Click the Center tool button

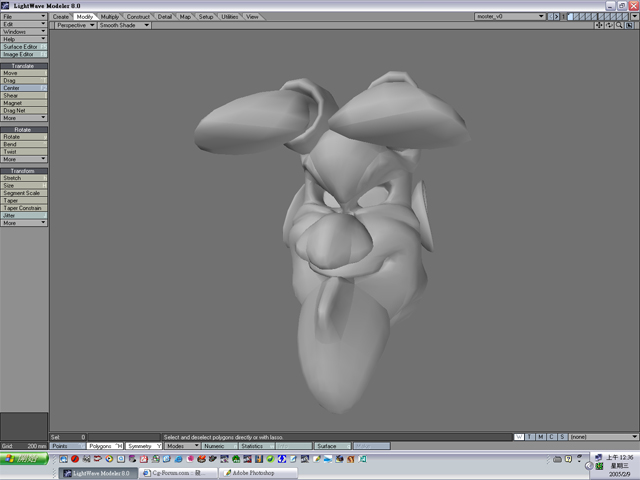tap(24, 88)
